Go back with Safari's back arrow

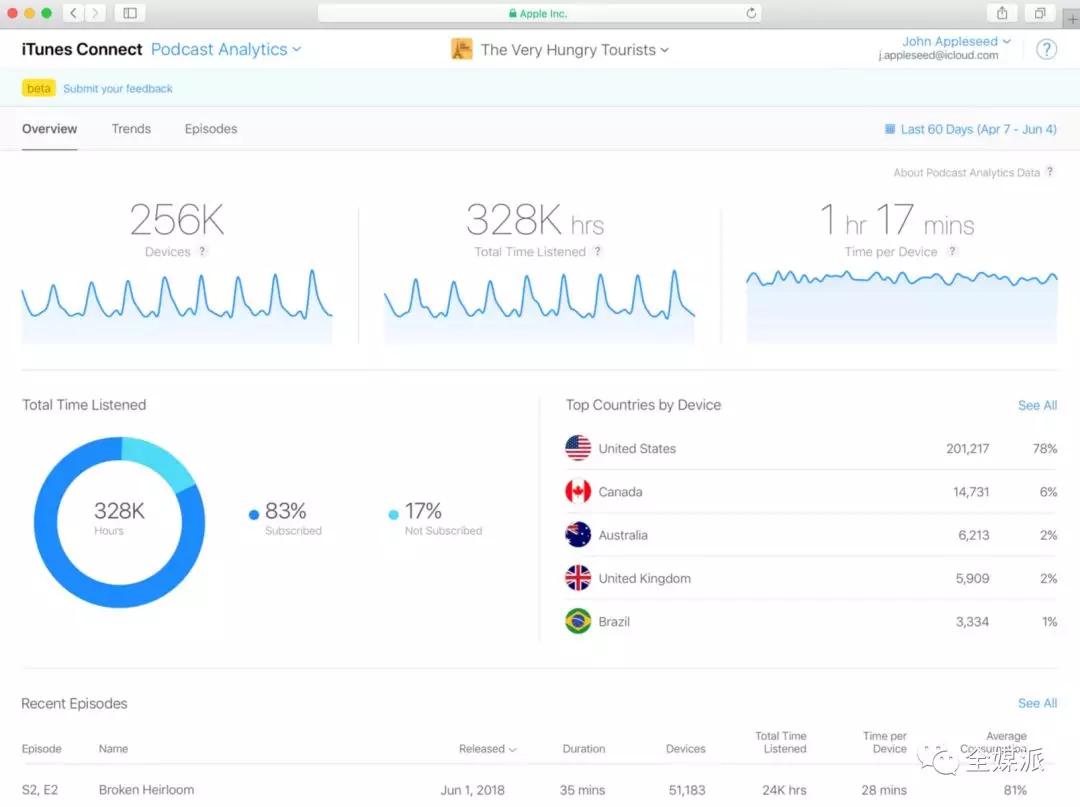[73, 13]
